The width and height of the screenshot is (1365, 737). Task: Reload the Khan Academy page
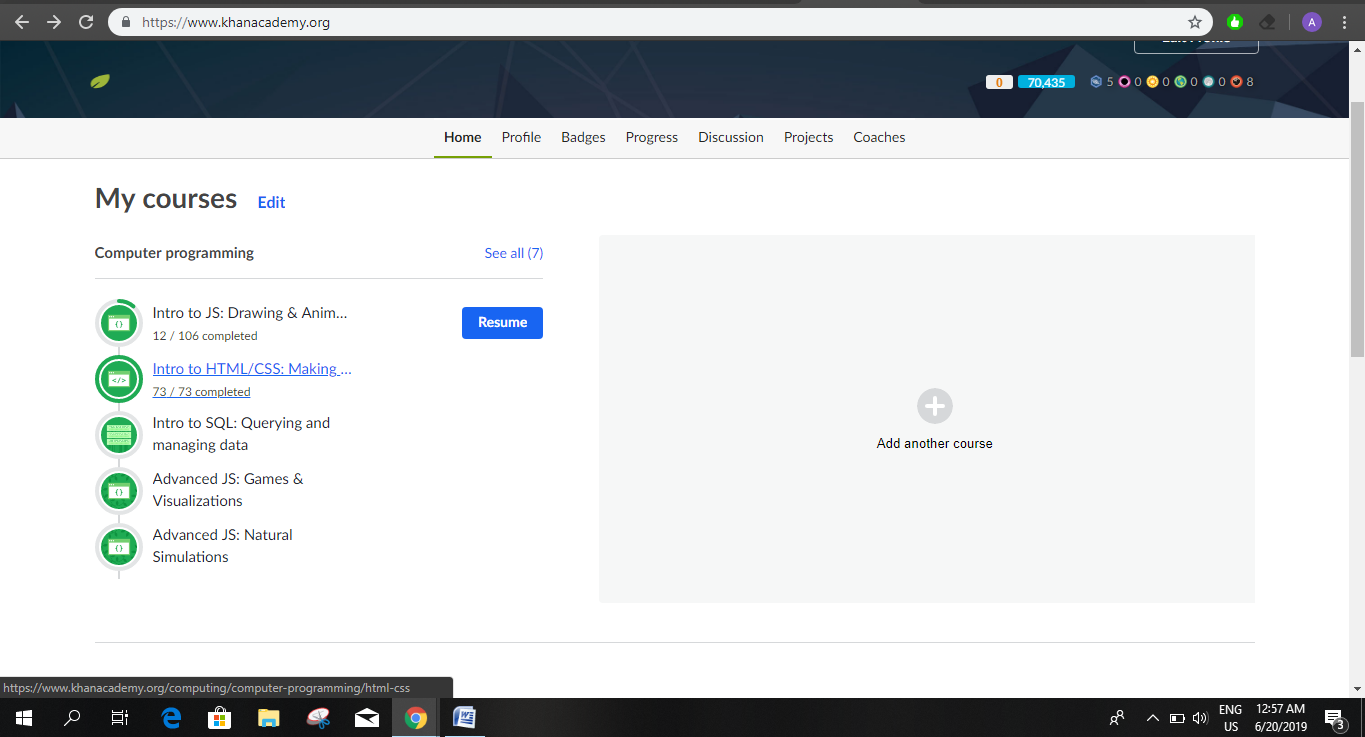pos(86,22)
